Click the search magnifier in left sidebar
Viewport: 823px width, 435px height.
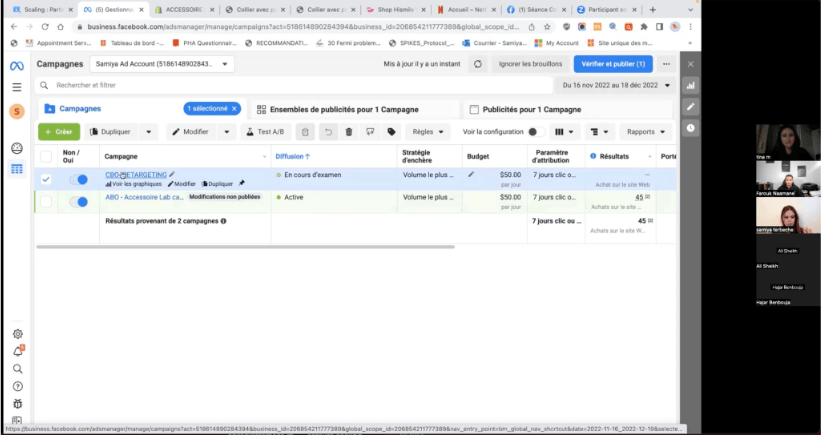(18, 369)
